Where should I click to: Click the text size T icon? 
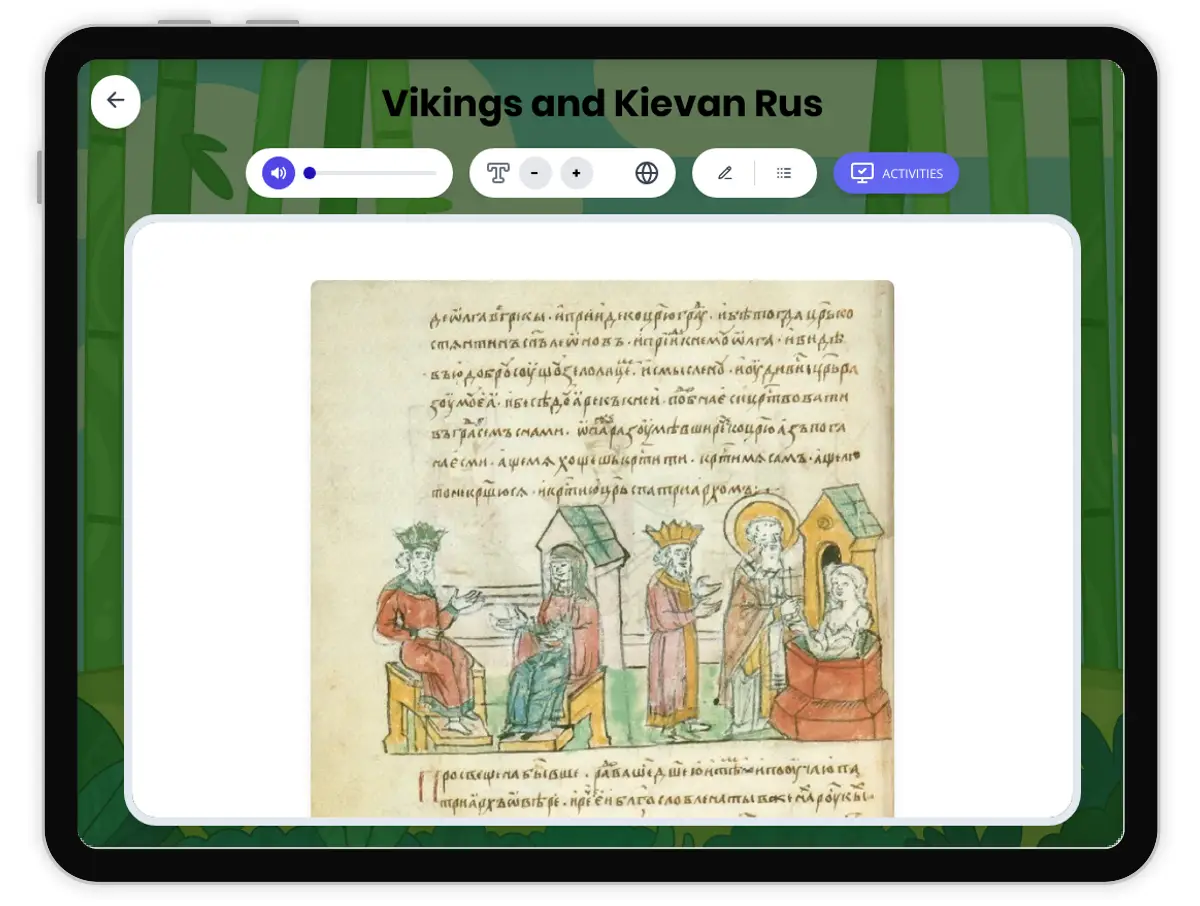(498, 173)
